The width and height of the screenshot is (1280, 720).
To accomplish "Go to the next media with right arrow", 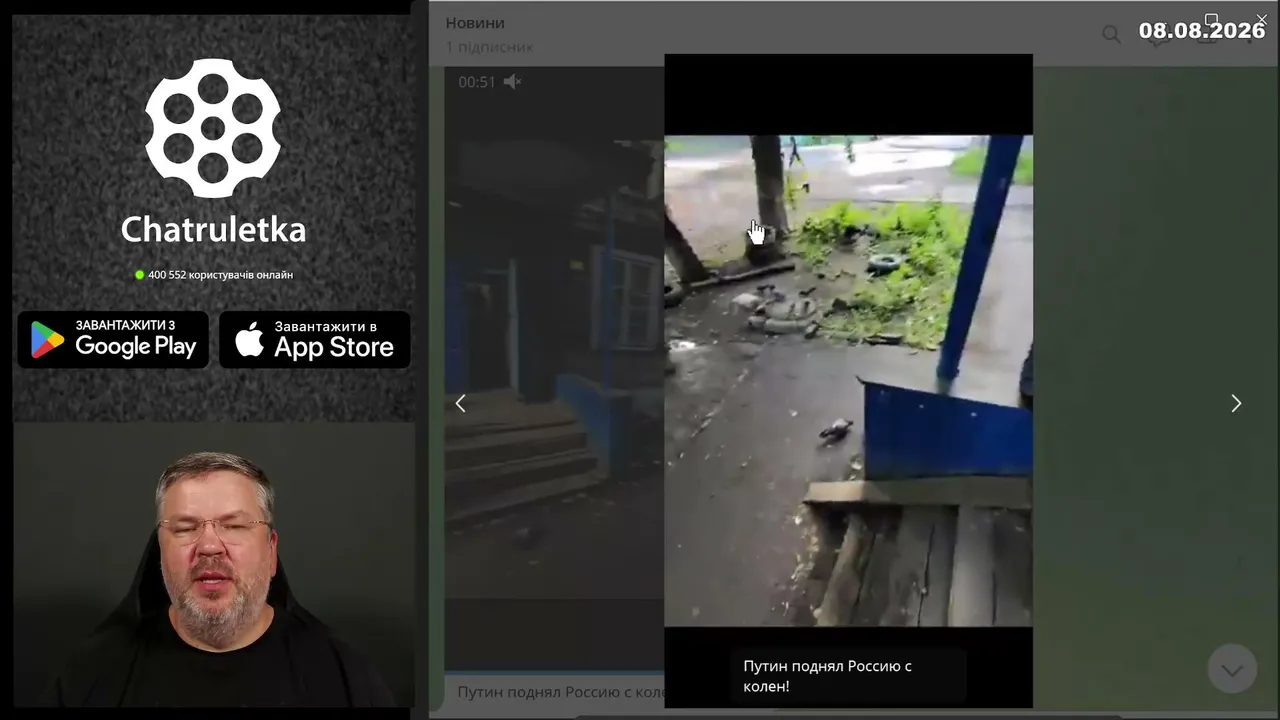I will (x=1236, y=403).
